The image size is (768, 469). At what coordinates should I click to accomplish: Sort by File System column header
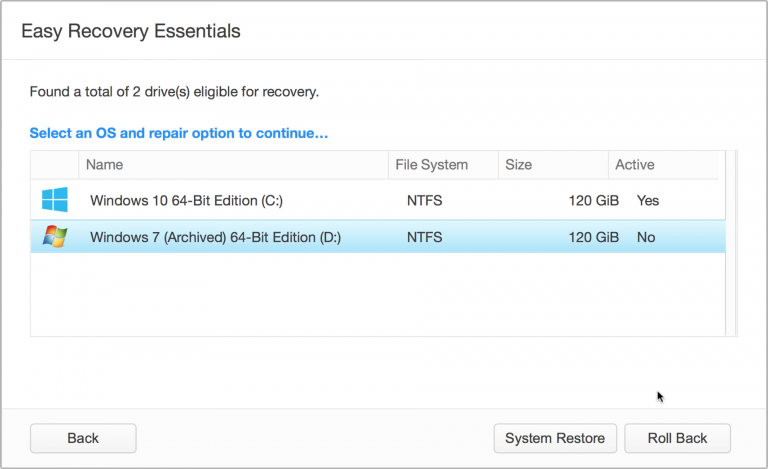point(433,165)
